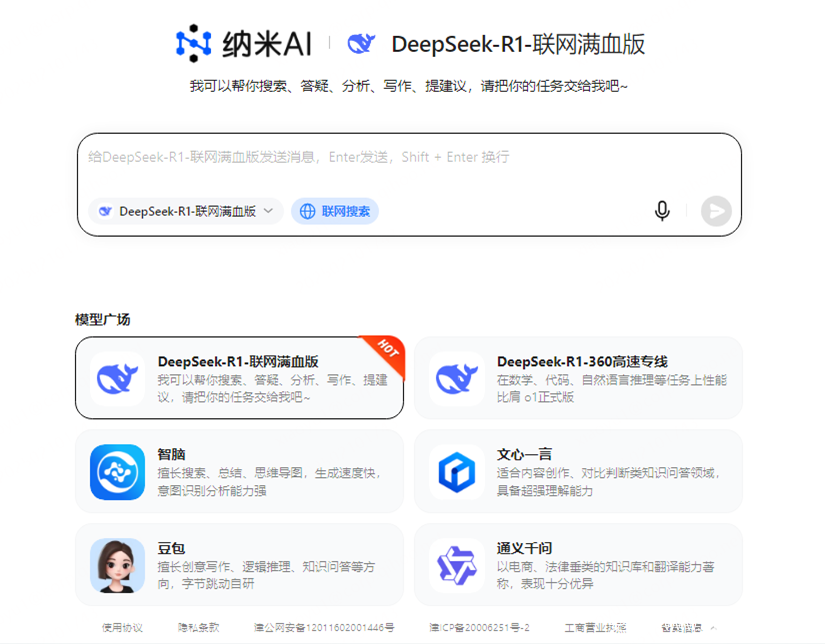The width and height of the screenshot is (825, 644).
Task: Click description 擅长搜索、总结、思维导图 of 智脑
Action: 268,482
